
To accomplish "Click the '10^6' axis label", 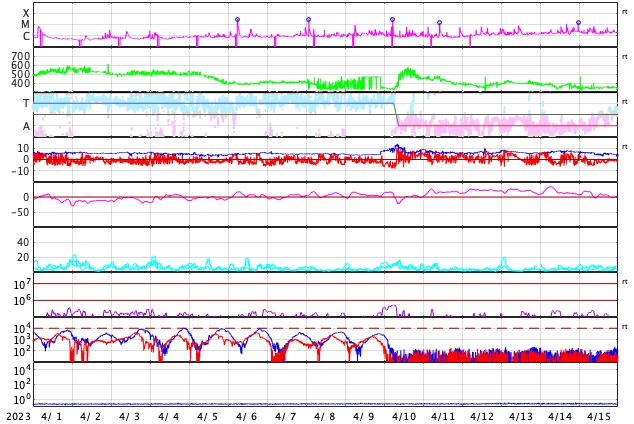I will pos(21,301).
